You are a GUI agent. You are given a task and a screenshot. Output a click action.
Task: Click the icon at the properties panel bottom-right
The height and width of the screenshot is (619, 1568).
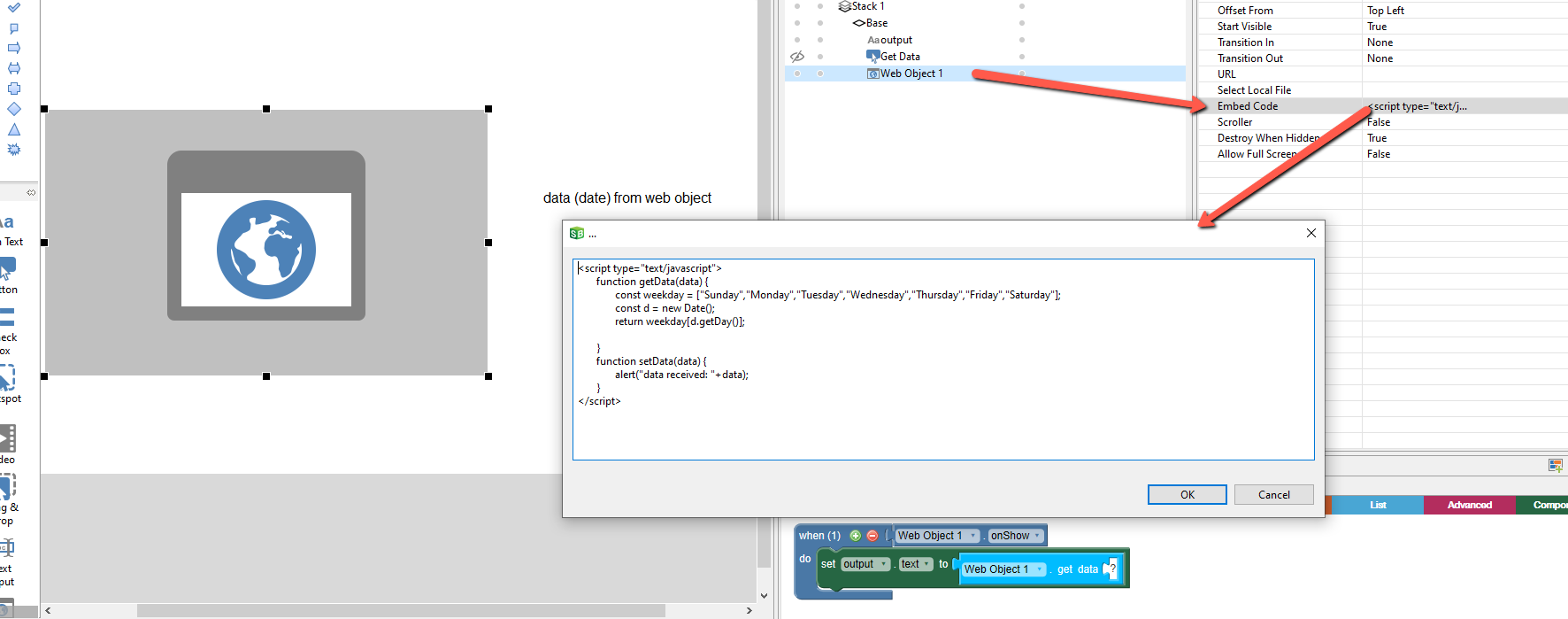point(1555,465)
